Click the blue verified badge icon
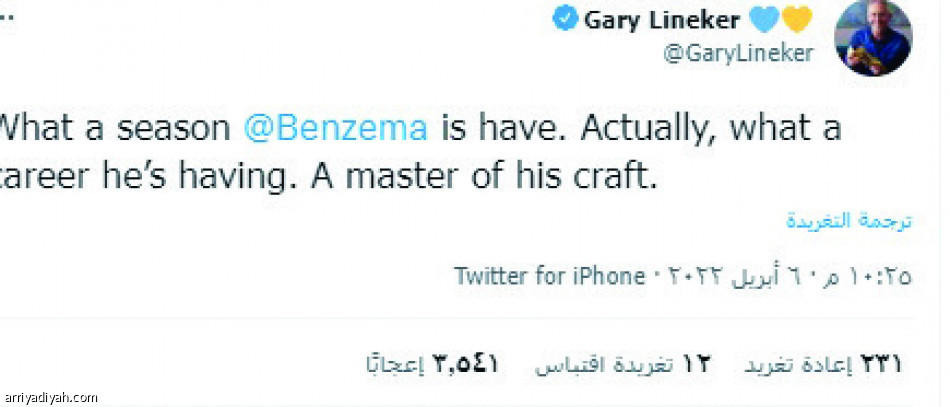 566,21
